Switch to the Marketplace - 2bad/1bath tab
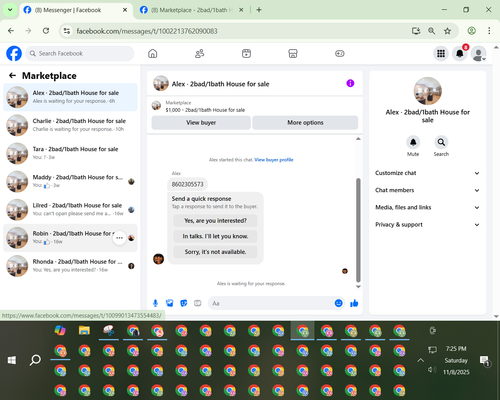This screenshot has width=500, height=400. click(192, 10)
